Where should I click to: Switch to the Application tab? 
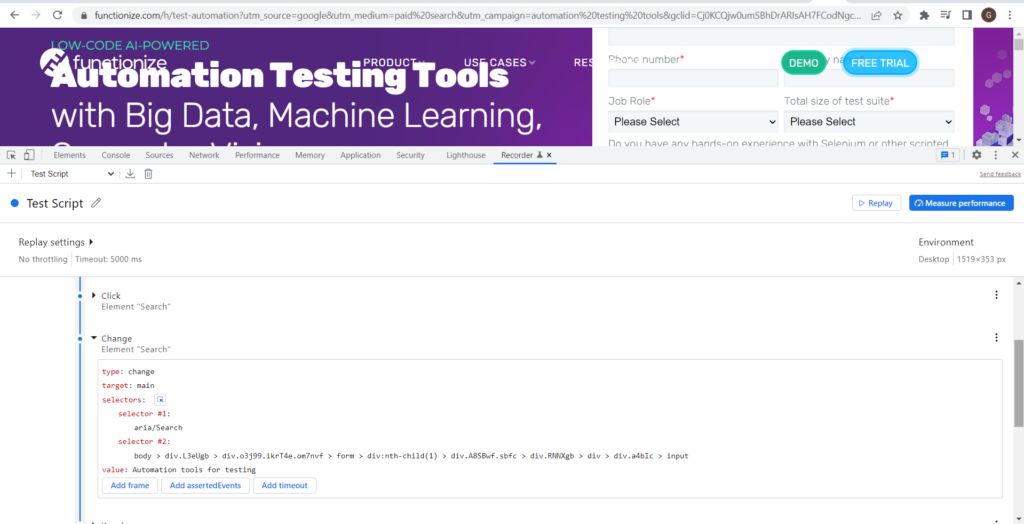pyautogui.click(x=360, y=155)
